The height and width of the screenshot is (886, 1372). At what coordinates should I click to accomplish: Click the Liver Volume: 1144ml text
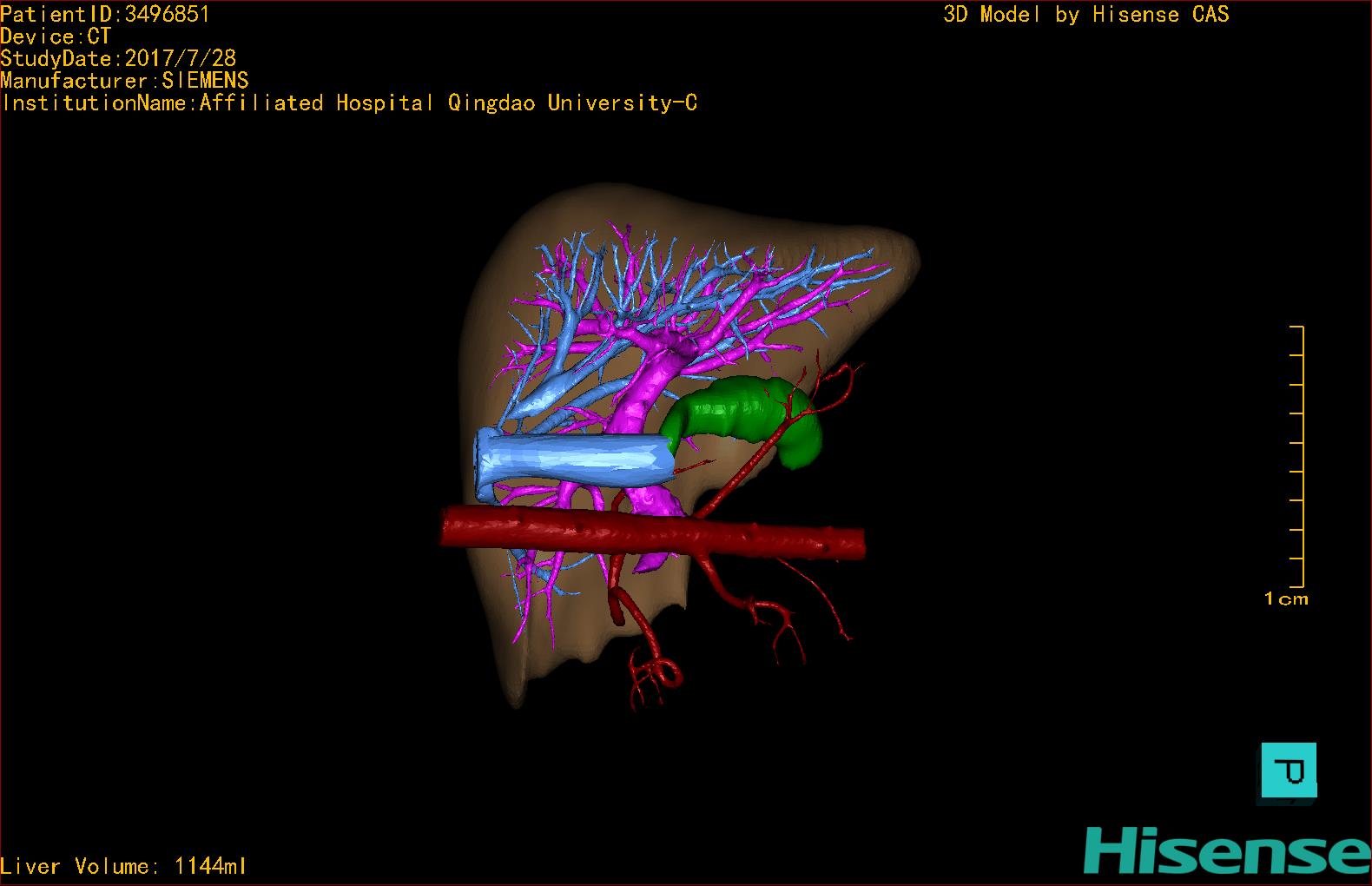click(x=123, y=866)
